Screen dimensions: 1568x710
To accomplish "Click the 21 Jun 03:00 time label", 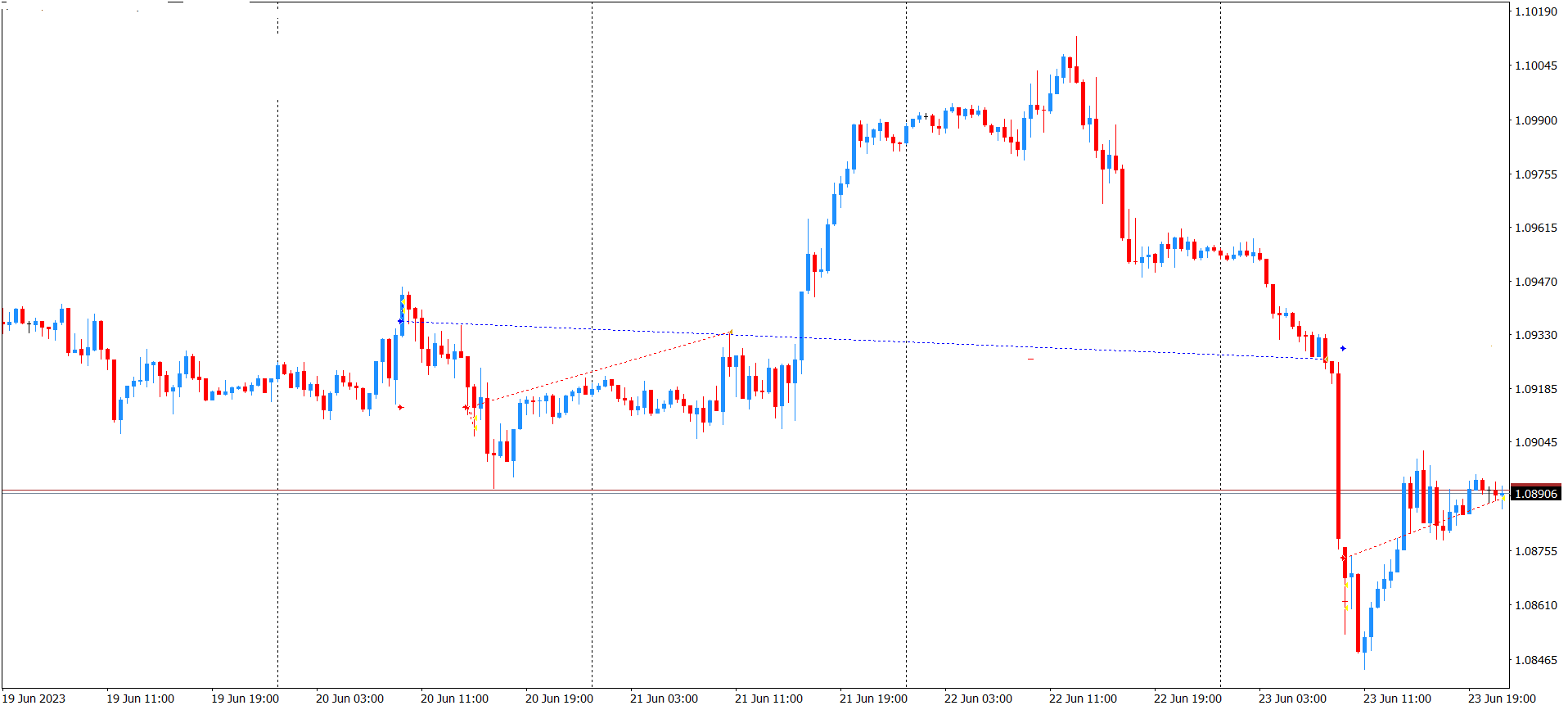I will (664, 699).
